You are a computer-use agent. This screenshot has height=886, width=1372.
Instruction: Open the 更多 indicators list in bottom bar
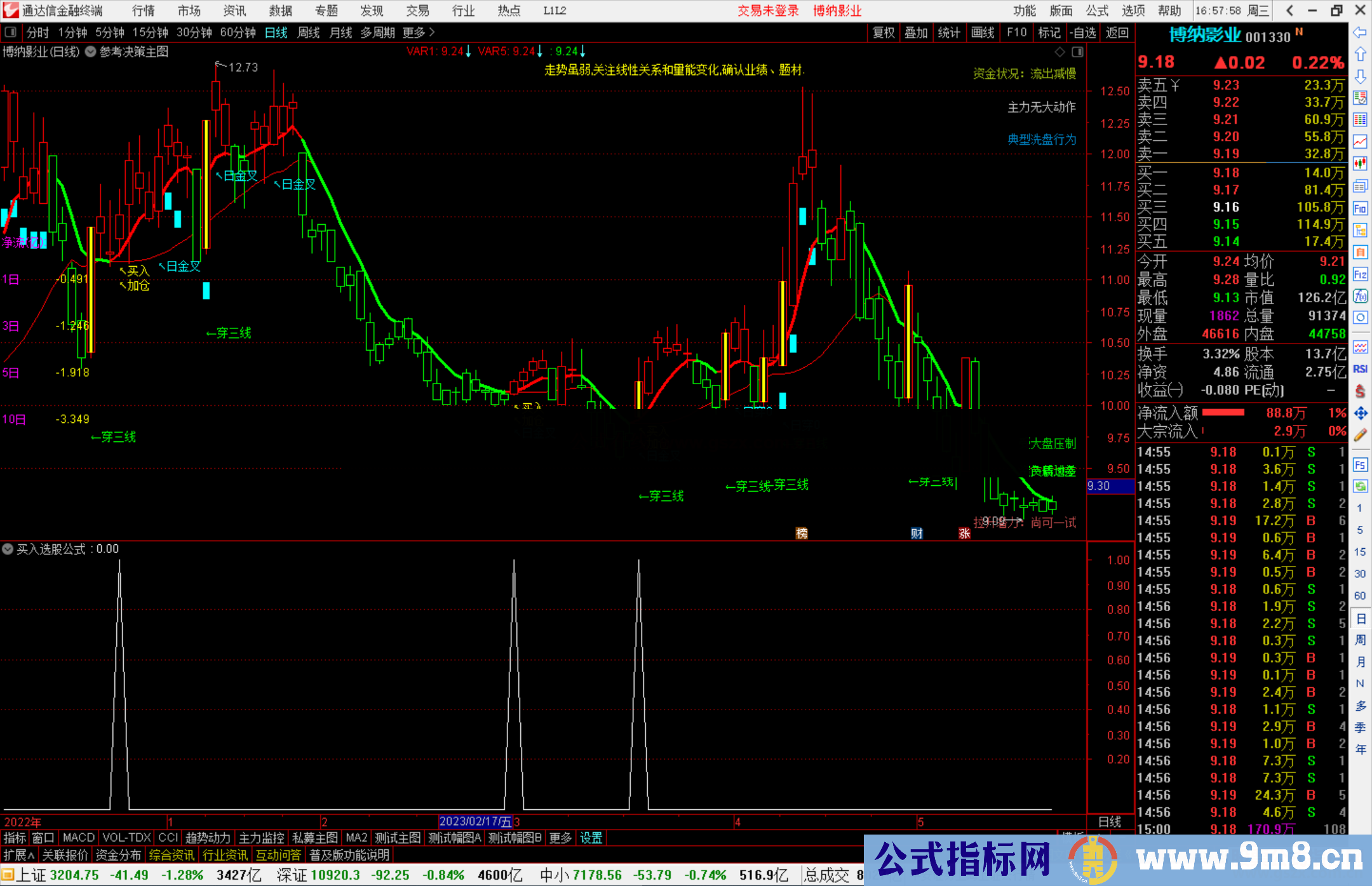560,838
